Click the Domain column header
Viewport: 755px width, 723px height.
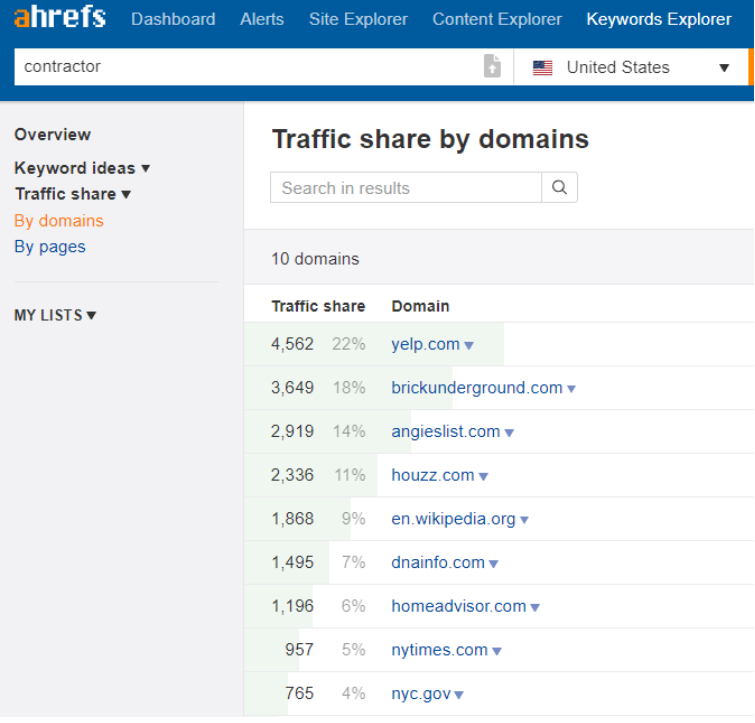[420, 306]
